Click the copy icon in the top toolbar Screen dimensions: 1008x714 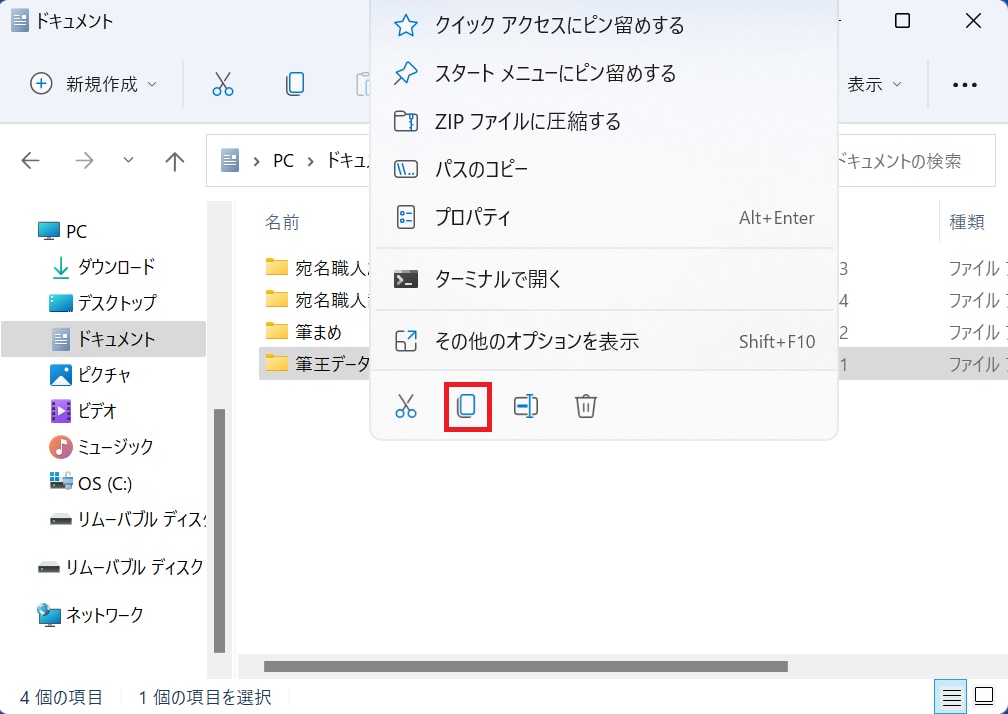pos(294,84)
